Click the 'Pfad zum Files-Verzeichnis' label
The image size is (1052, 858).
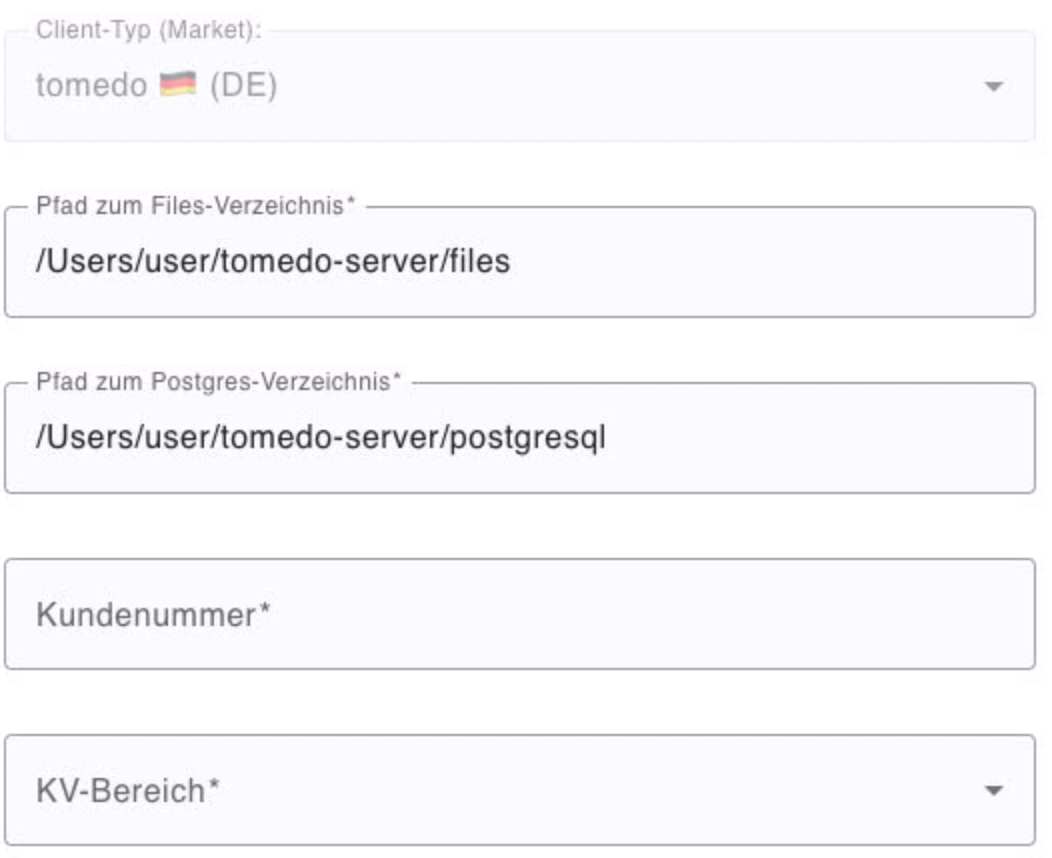point(195,205)
